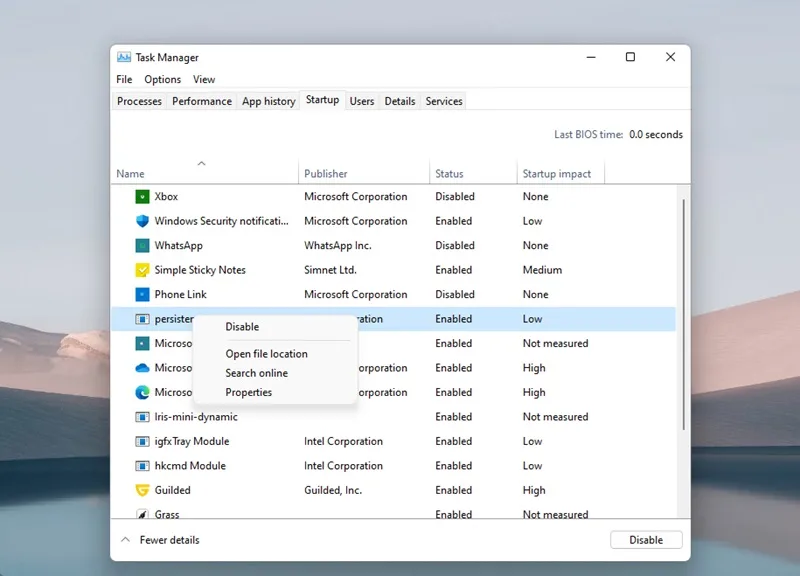This screenshot has width=800, height=576.
Task: Click the Microsoft Edge icon
Action: [142, 392]
